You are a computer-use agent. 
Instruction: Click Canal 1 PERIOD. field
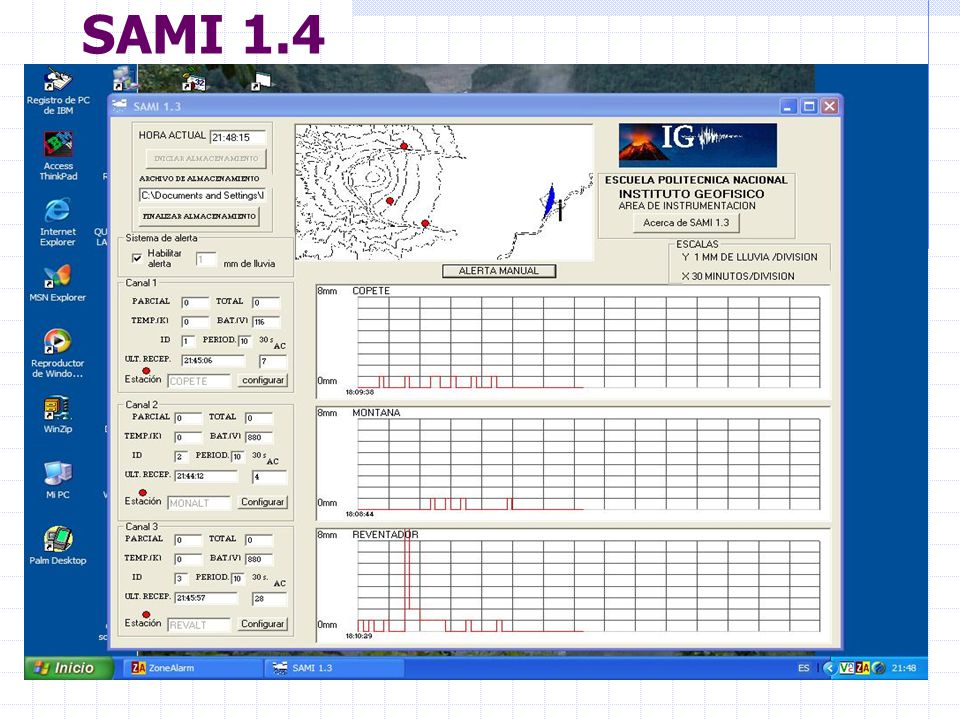click(244, 341)
